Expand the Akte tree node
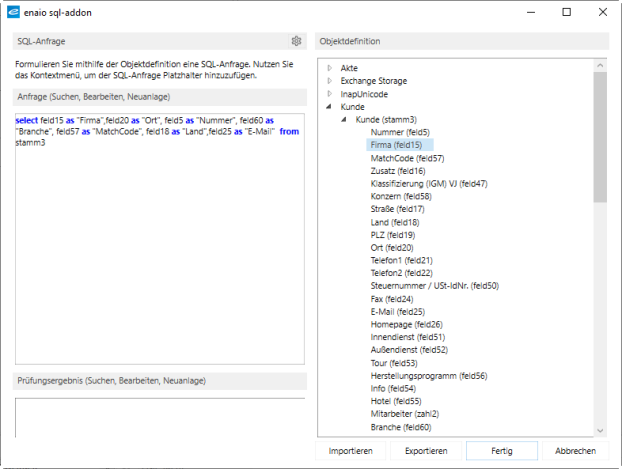Screen dimensions: 622x469 (329, 68)
